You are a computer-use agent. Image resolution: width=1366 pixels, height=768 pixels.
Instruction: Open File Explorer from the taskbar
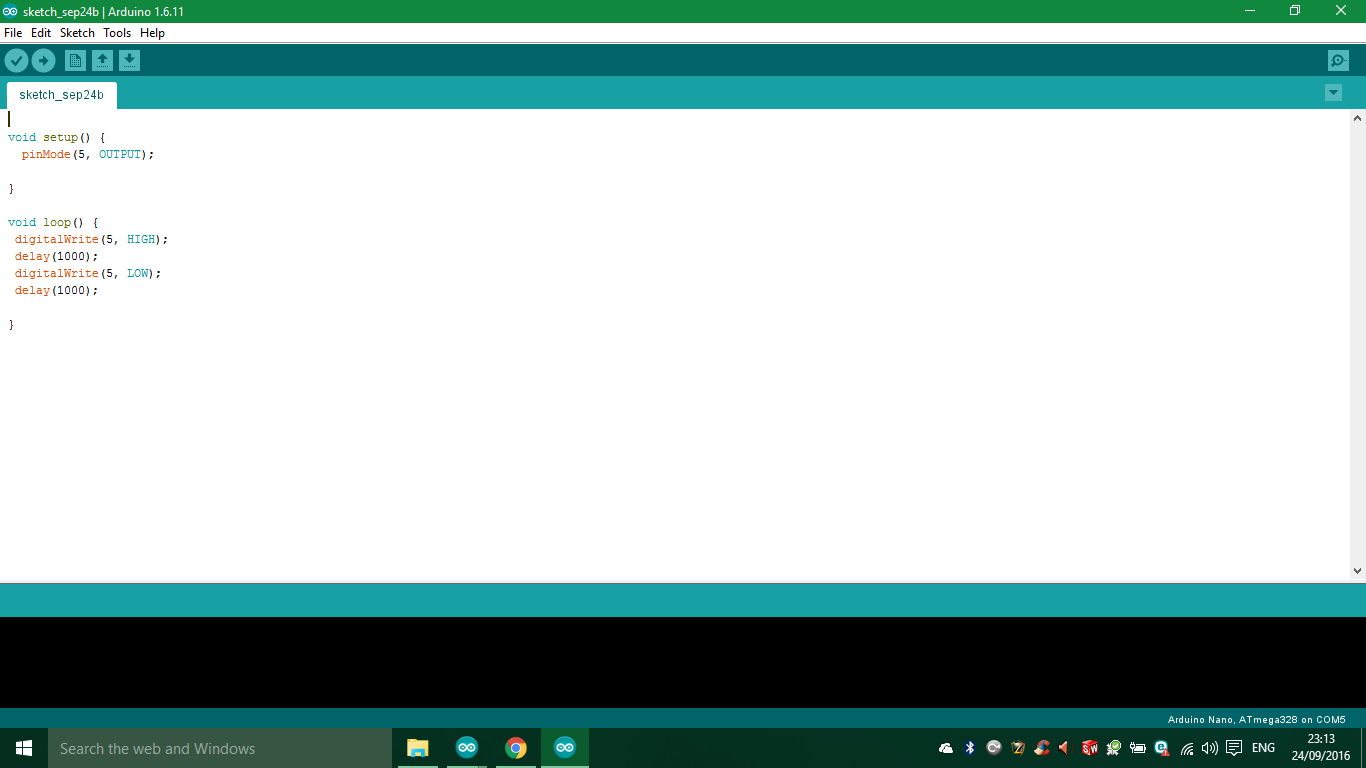(x=417, y=748)
